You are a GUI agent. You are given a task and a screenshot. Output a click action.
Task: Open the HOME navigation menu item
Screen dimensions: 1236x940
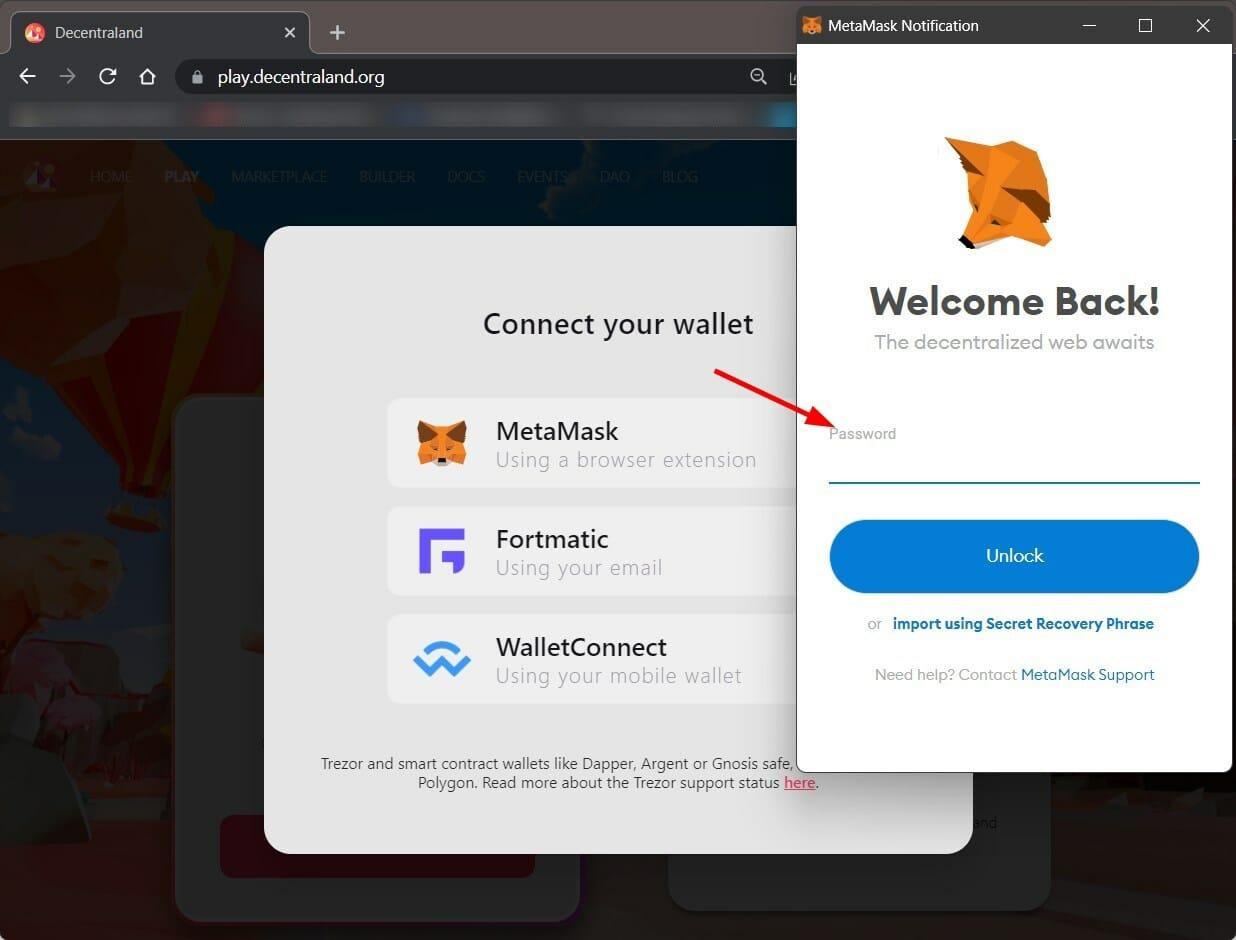pyautogui.click(x=110, y=177)
